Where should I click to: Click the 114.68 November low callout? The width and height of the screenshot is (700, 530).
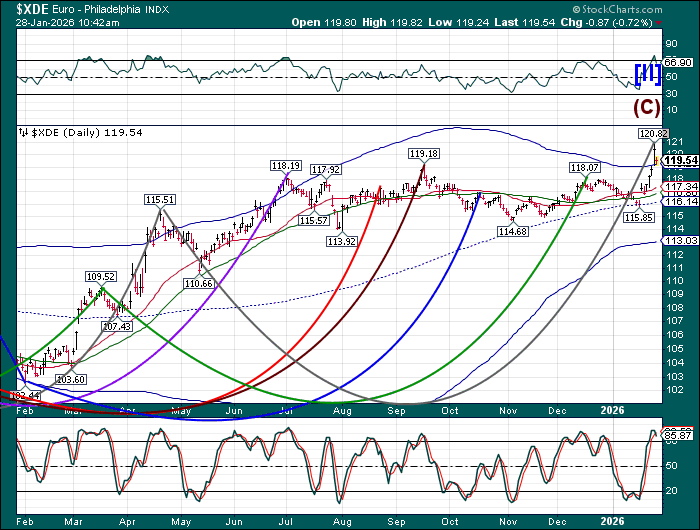(512, 232)
